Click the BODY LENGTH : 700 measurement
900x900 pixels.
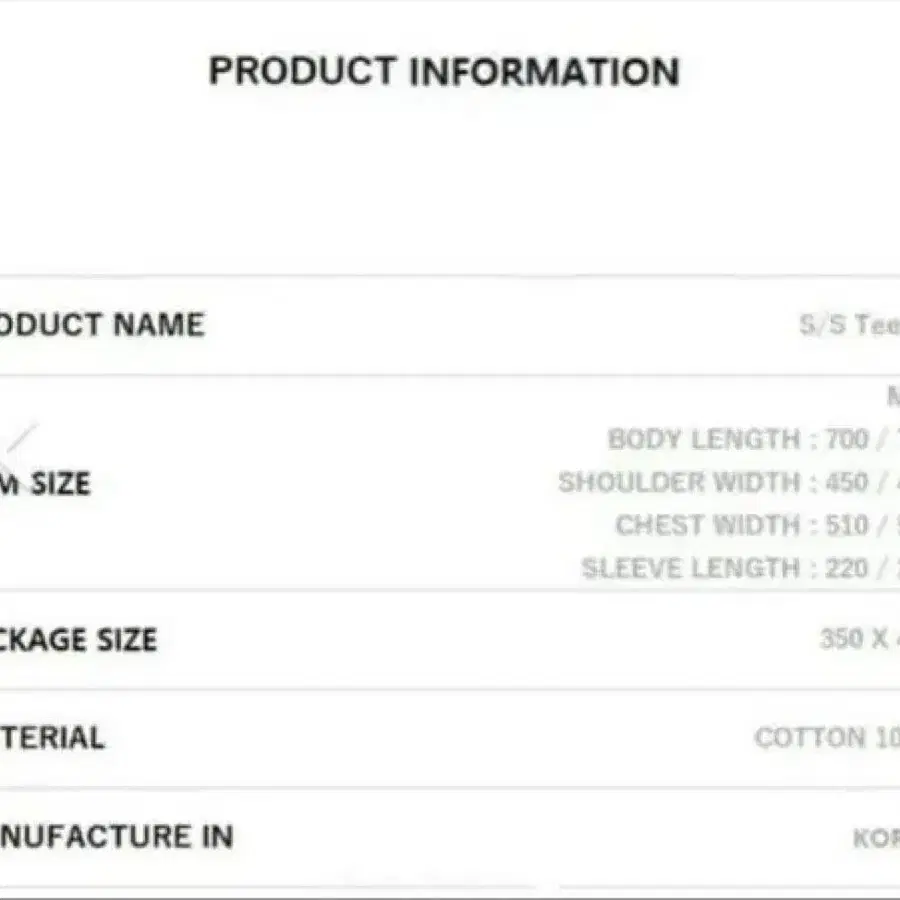click(737, 439)
